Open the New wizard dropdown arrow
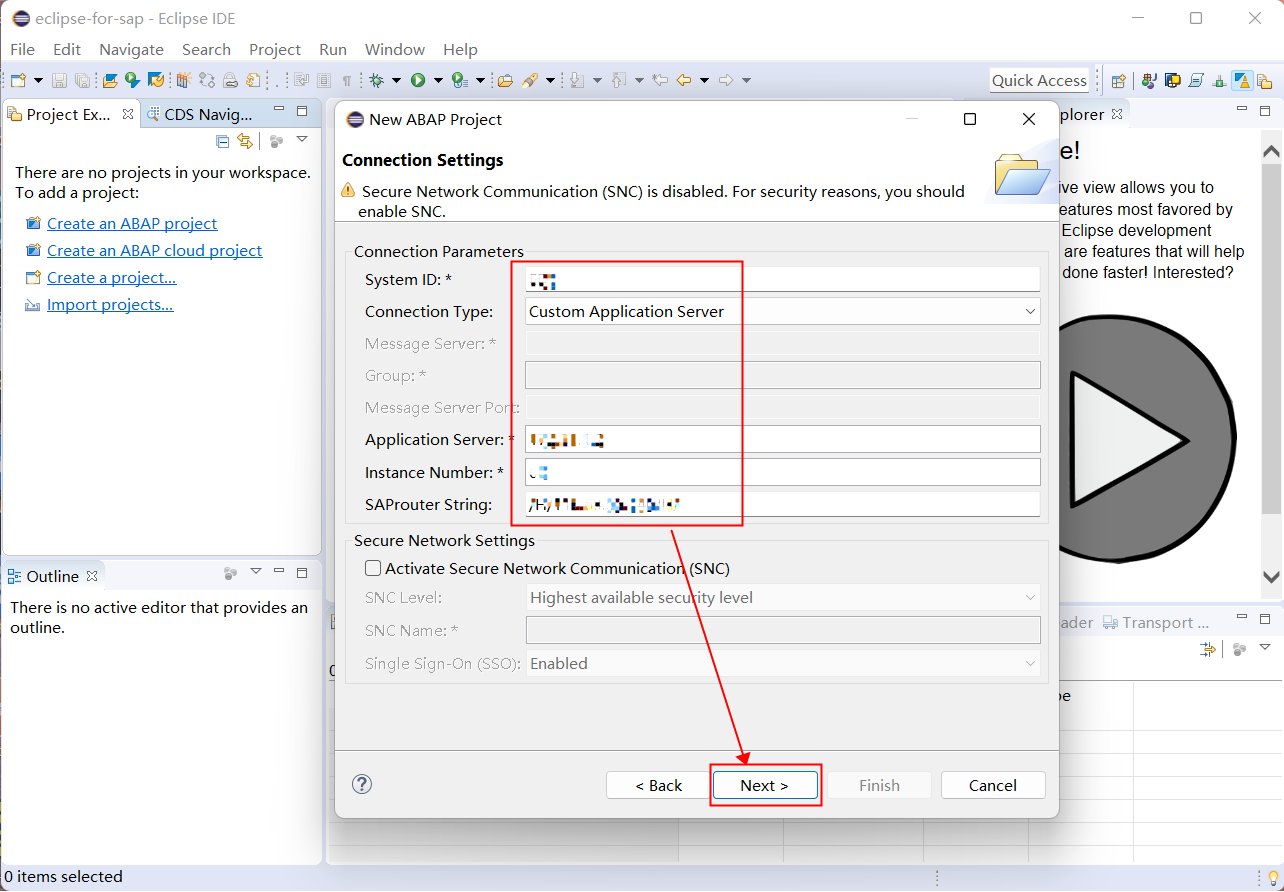1284x892 pixels. [38, 80]
